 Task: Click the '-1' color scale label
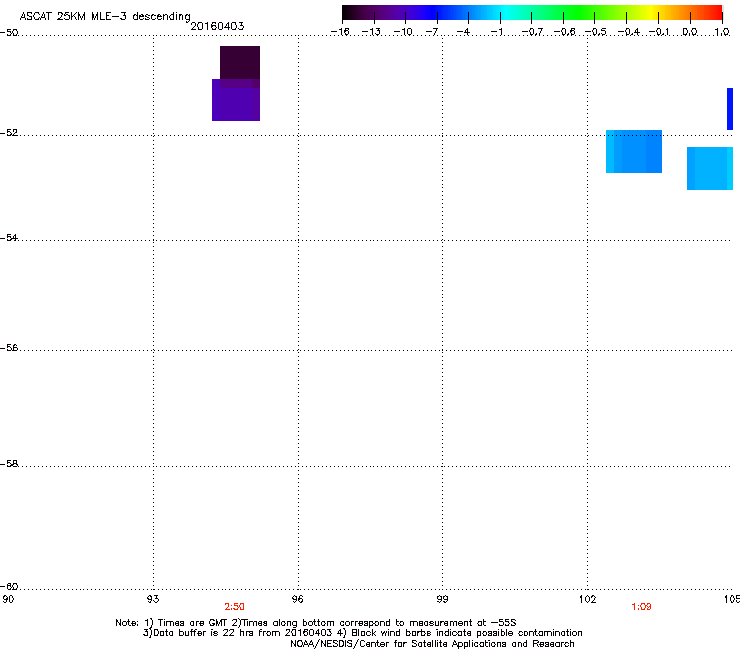click(496, 32)
